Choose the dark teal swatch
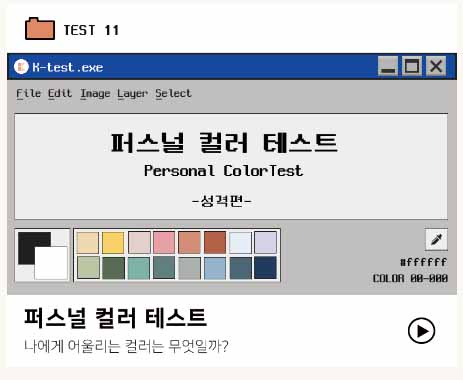This screenshot has height=380, width=463. (164, 268)
